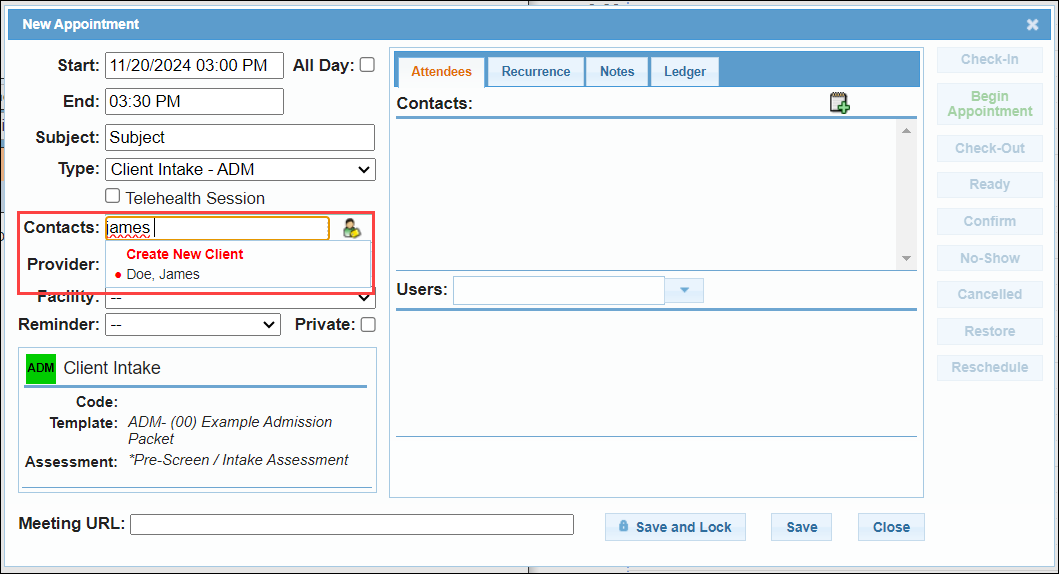Screen dimensions: 1059x574
Task: Enable the Telehealth Session checkbox
Action: [x=113, y=196]
